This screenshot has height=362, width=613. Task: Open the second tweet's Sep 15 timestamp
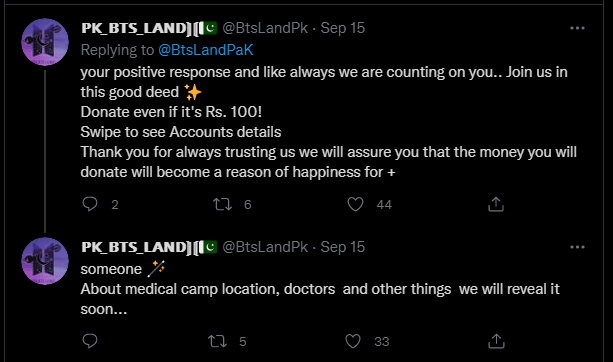pyautogui.click(x=342, y=247)
